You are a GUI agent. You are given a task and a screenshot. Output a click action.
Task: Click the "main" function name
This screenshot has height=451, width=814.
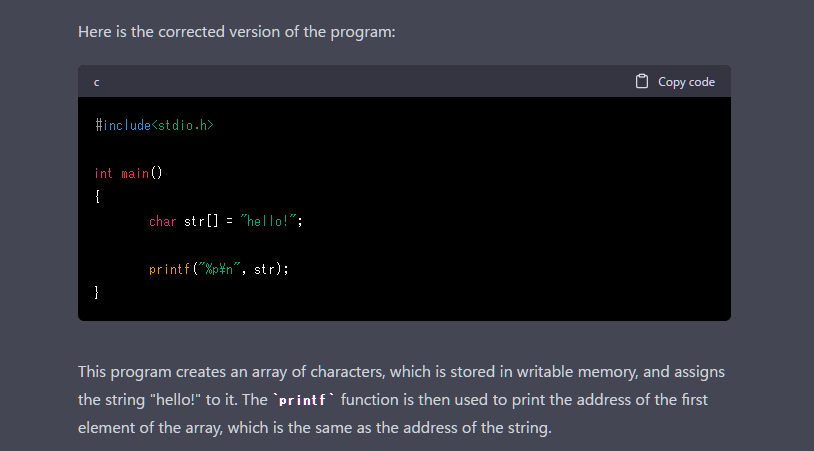[134, 173]
